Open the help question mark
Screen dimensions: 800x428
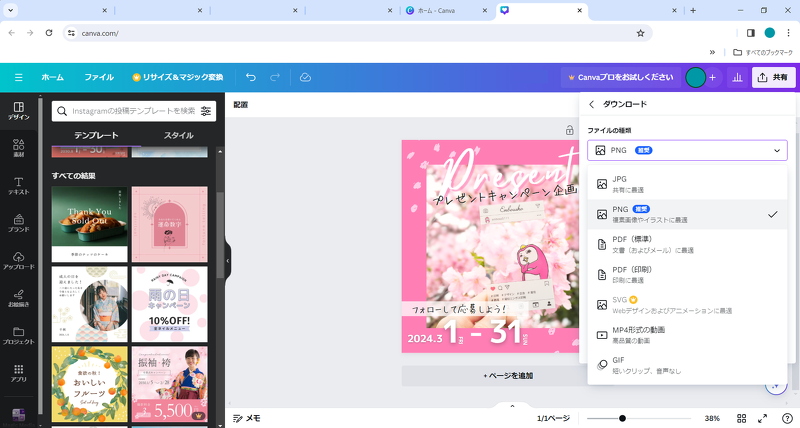click(x=787, y=418)
